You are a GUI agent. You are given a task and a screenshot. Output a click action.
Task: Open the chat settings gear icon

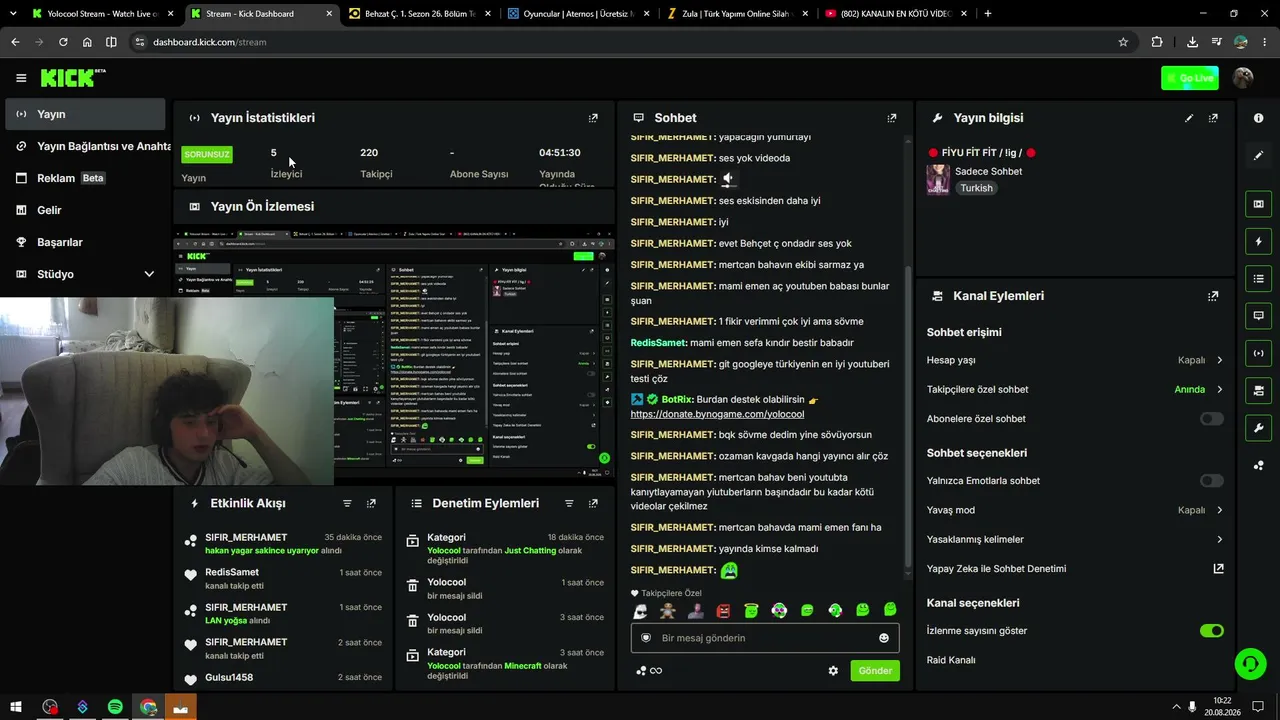pos(833,671)
